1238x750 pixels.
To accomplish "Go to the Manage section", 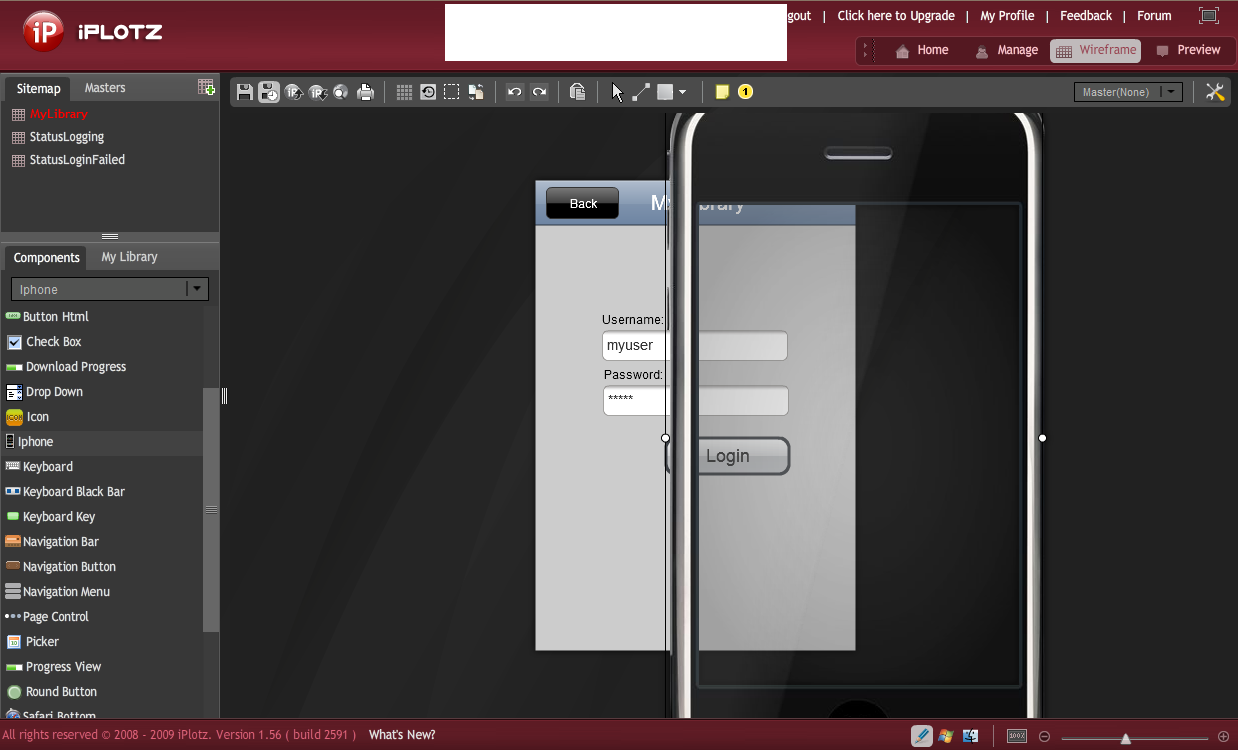I will click(1006, 50).
